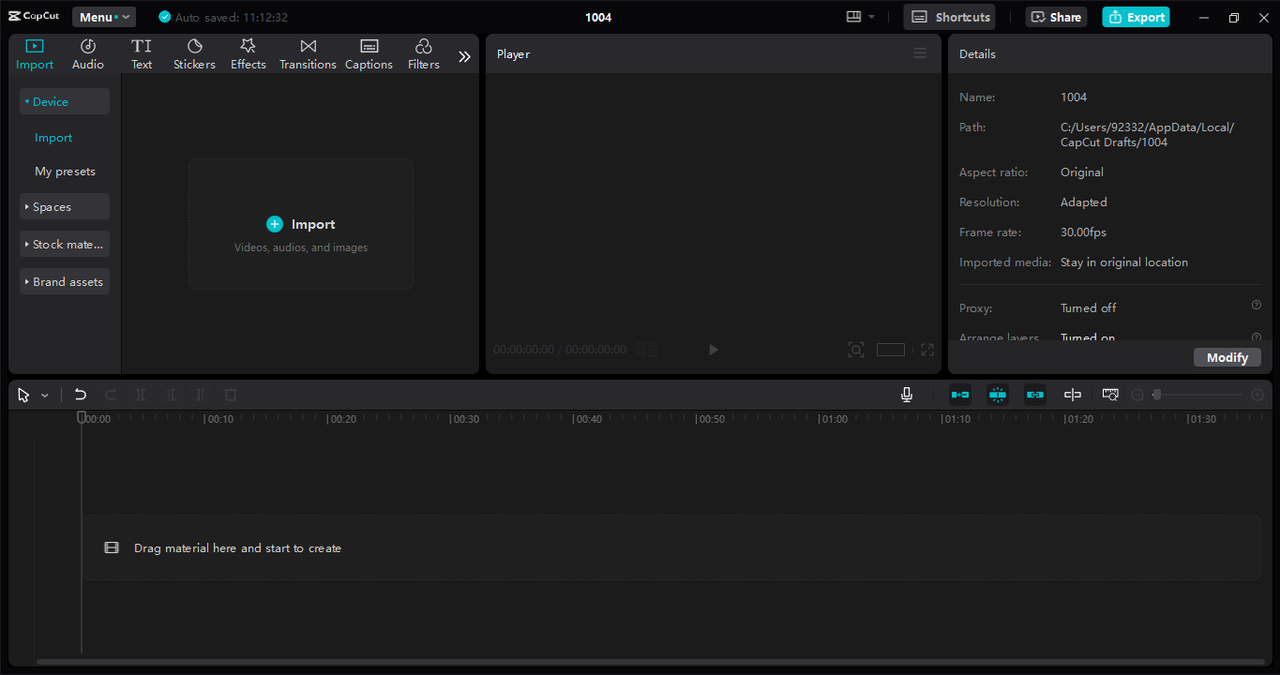Image resolution: width=1280 pixels, height=675 pixels.
Task: Open the pointer tool mode dropdown
Action: pos(45,395)
